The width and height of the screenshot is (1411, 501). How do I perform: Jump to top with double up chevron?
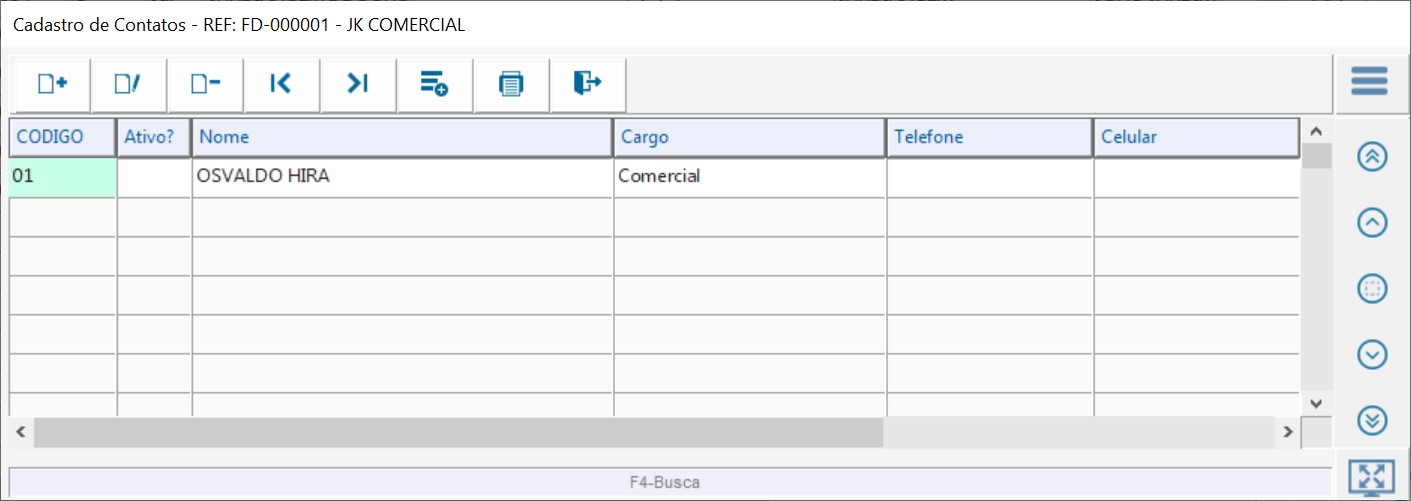1372,158
